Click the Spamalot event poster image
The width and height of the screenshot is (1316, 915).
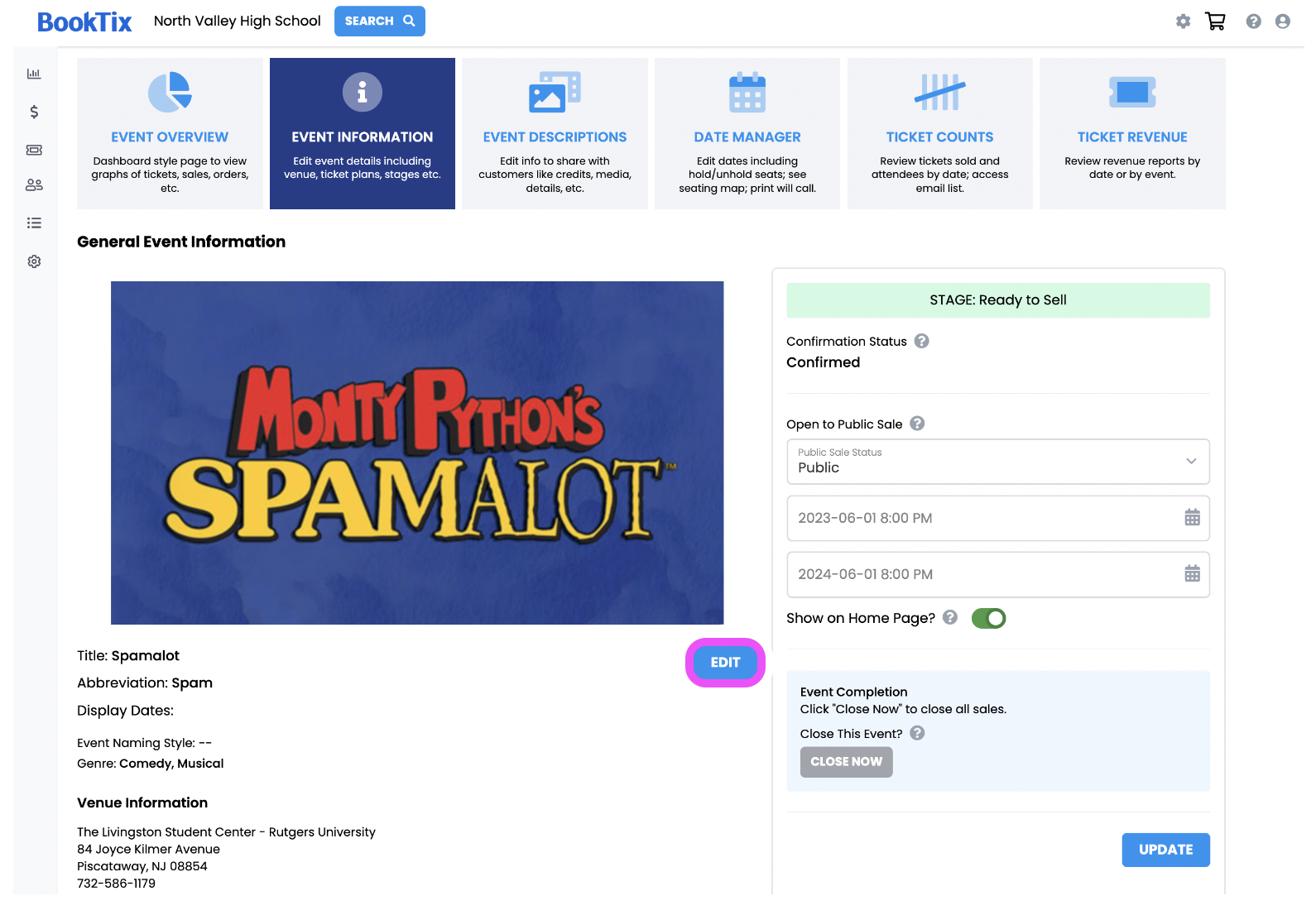[417, 453]
